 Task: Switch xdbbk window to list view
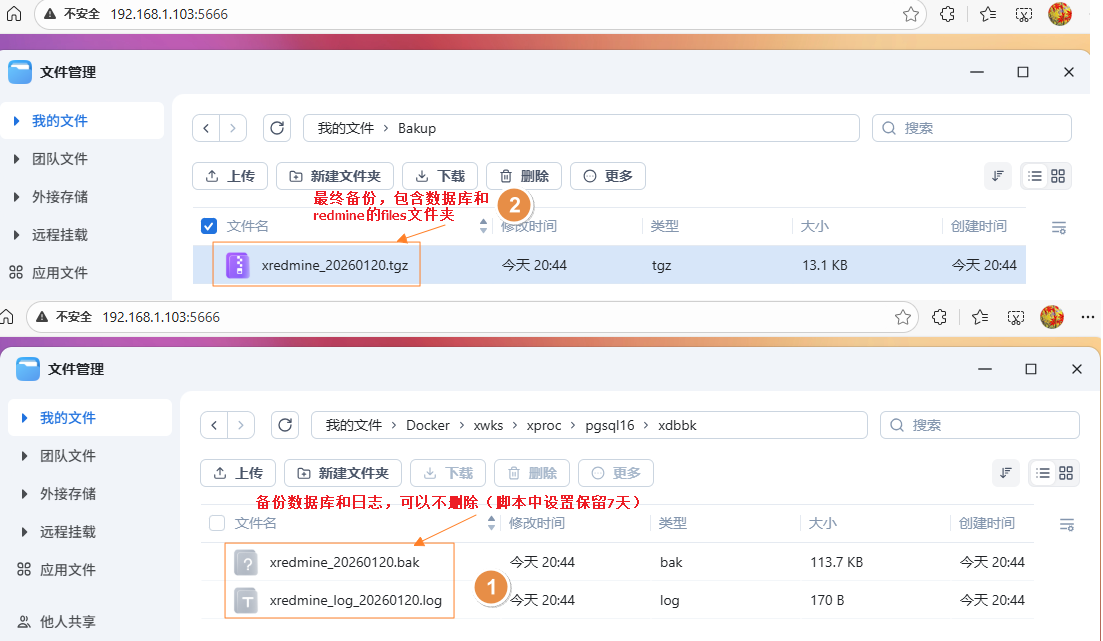[1043, 473]
